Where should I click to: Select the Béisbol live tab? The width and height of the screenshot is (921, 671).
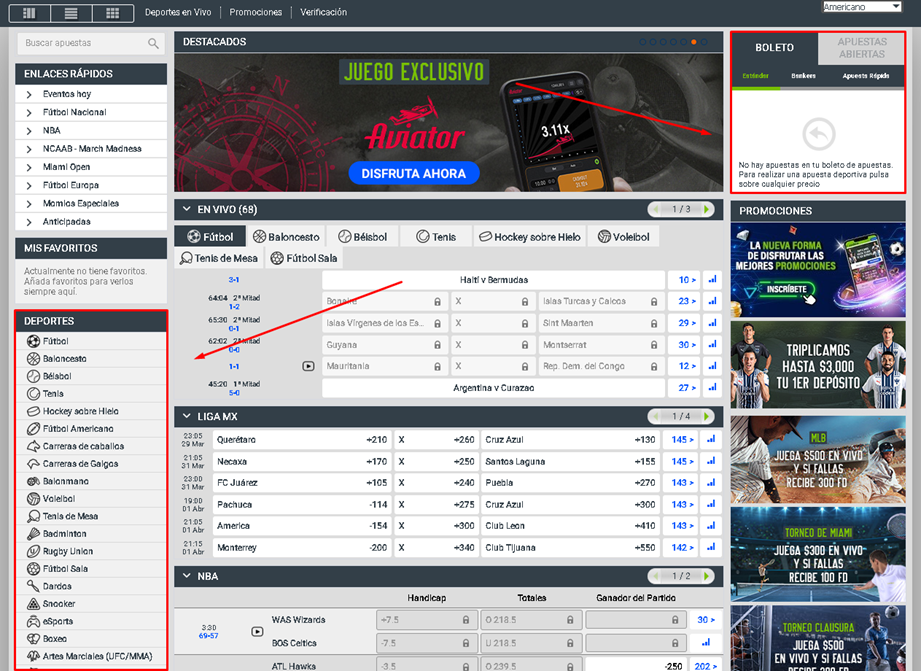click(x=362, y=237)
